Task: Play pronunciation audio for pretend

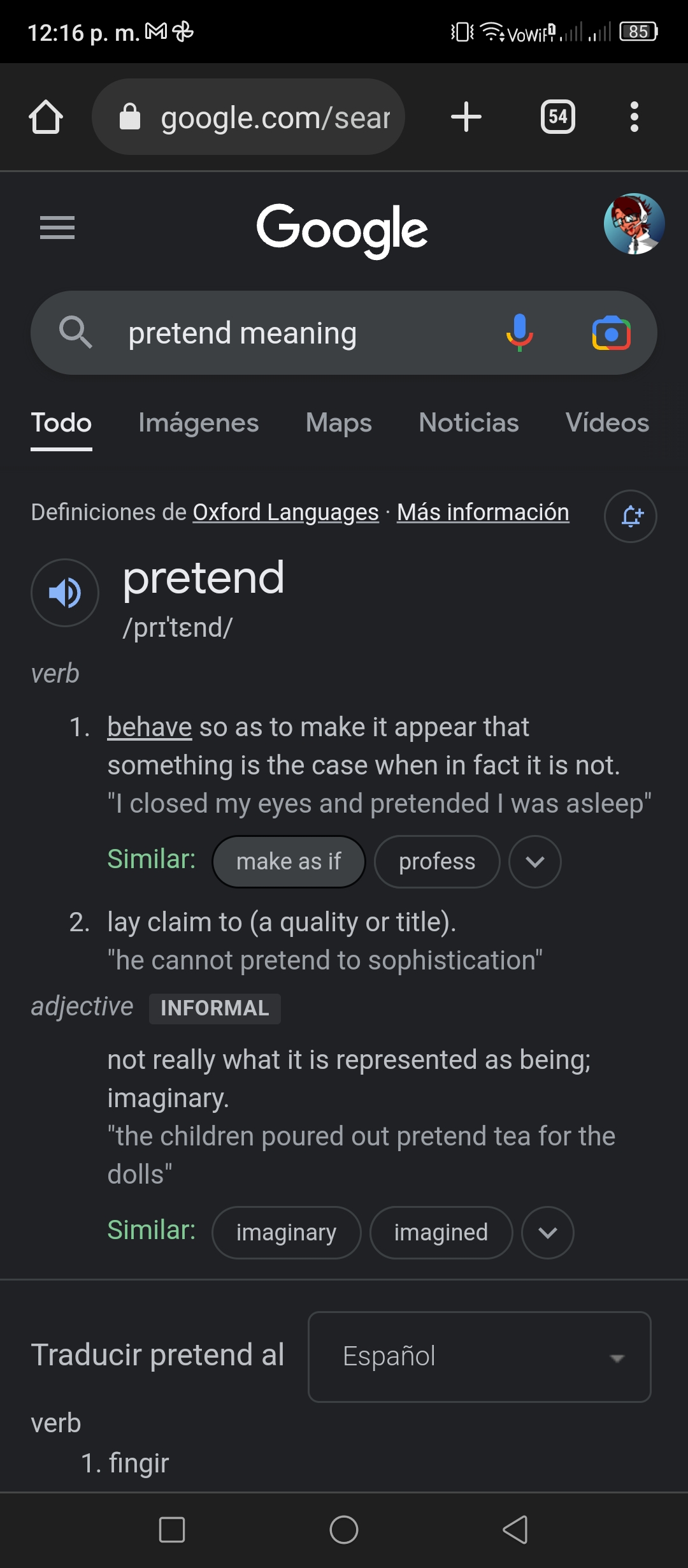Action: 65,593
